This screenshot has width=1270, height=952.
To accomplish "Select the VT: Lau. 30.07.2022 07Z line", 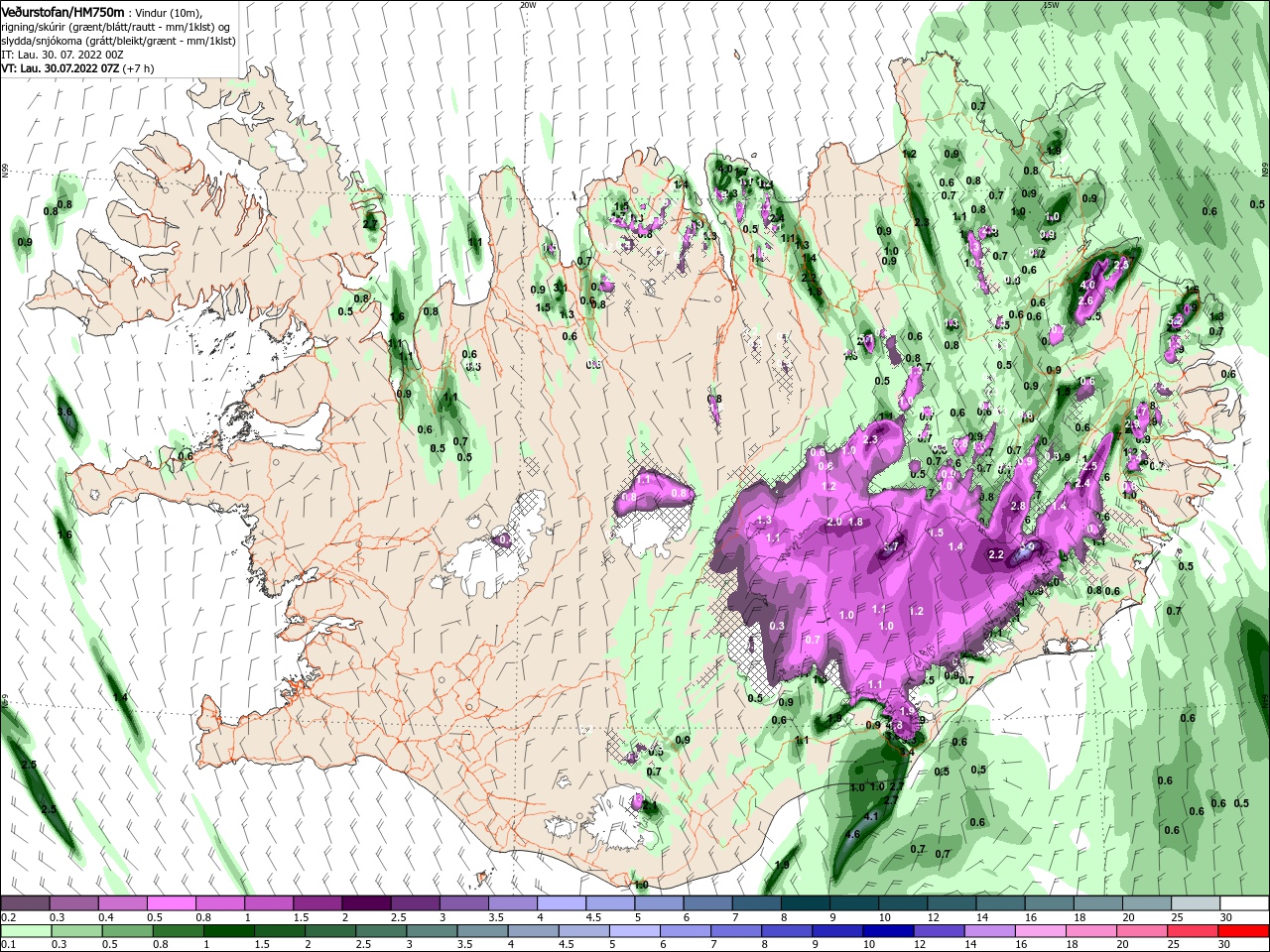I will [x=76, y=68].
